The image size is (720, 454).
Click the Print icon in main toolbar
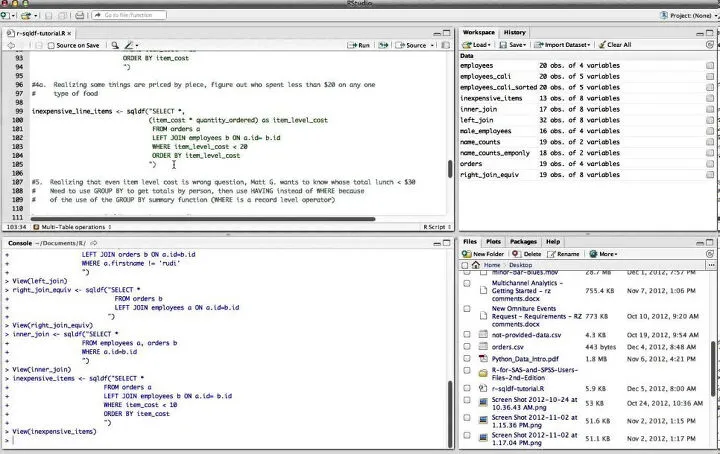79,16
